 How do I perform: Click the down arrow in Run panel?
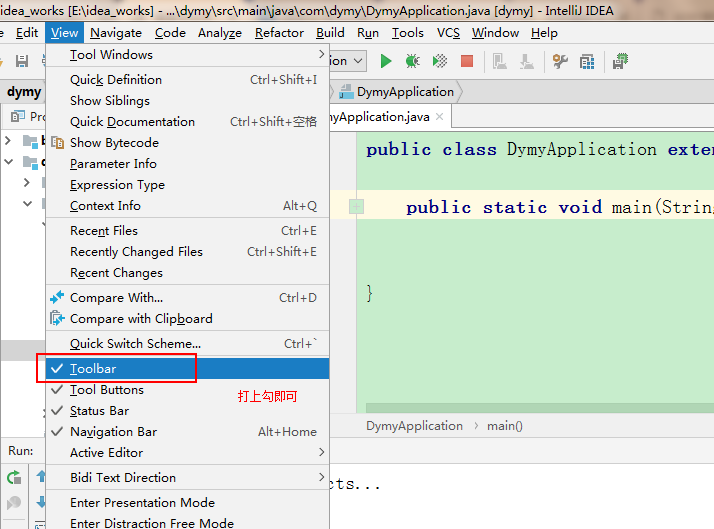41,502
